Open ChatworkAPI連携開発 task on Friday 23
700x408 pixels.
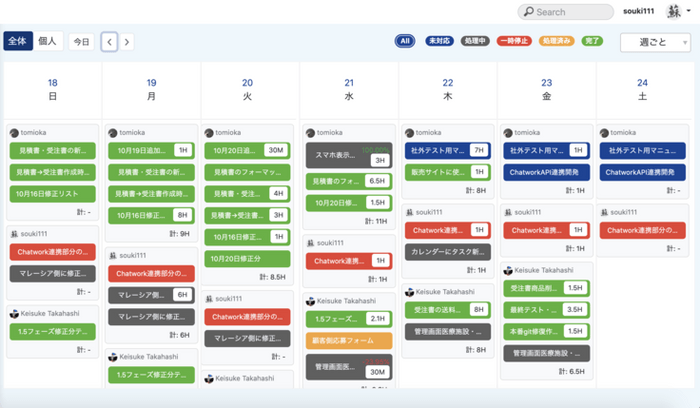(x=546, y=172)
